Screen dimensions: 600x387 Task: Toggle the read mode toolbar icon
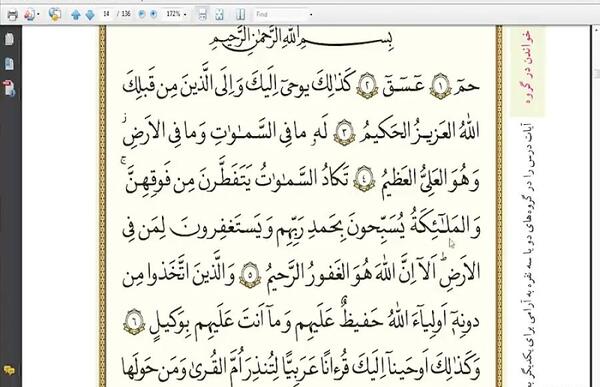(241, 15)
